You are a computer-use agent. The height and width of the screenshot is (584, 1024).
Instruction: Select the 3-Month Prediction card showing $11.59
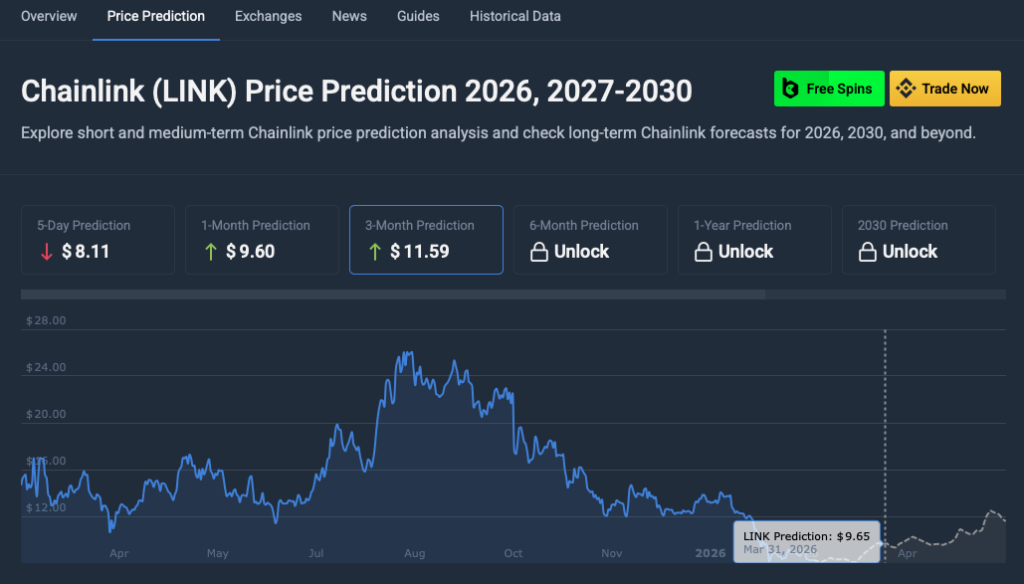point(425,240)
